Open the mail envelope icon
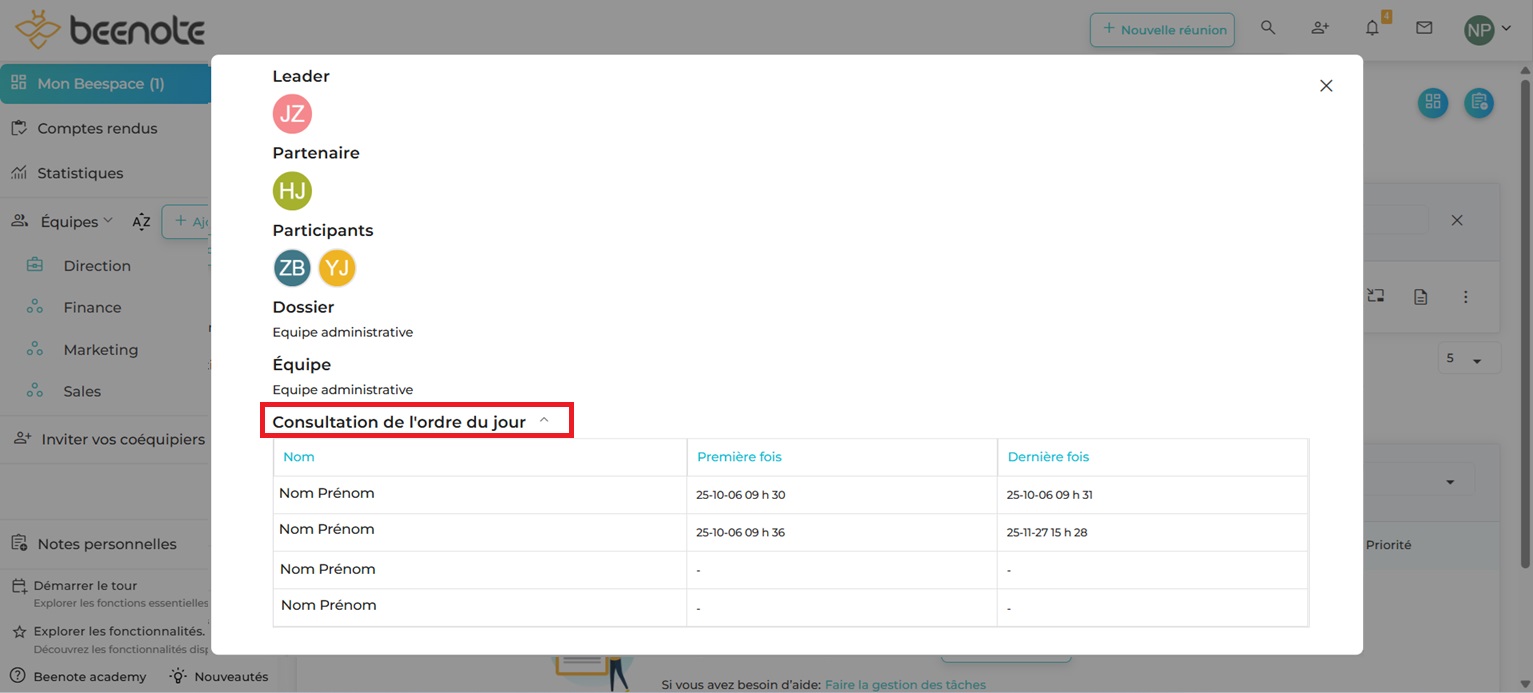1533x693 pixels. point(1424,28)
